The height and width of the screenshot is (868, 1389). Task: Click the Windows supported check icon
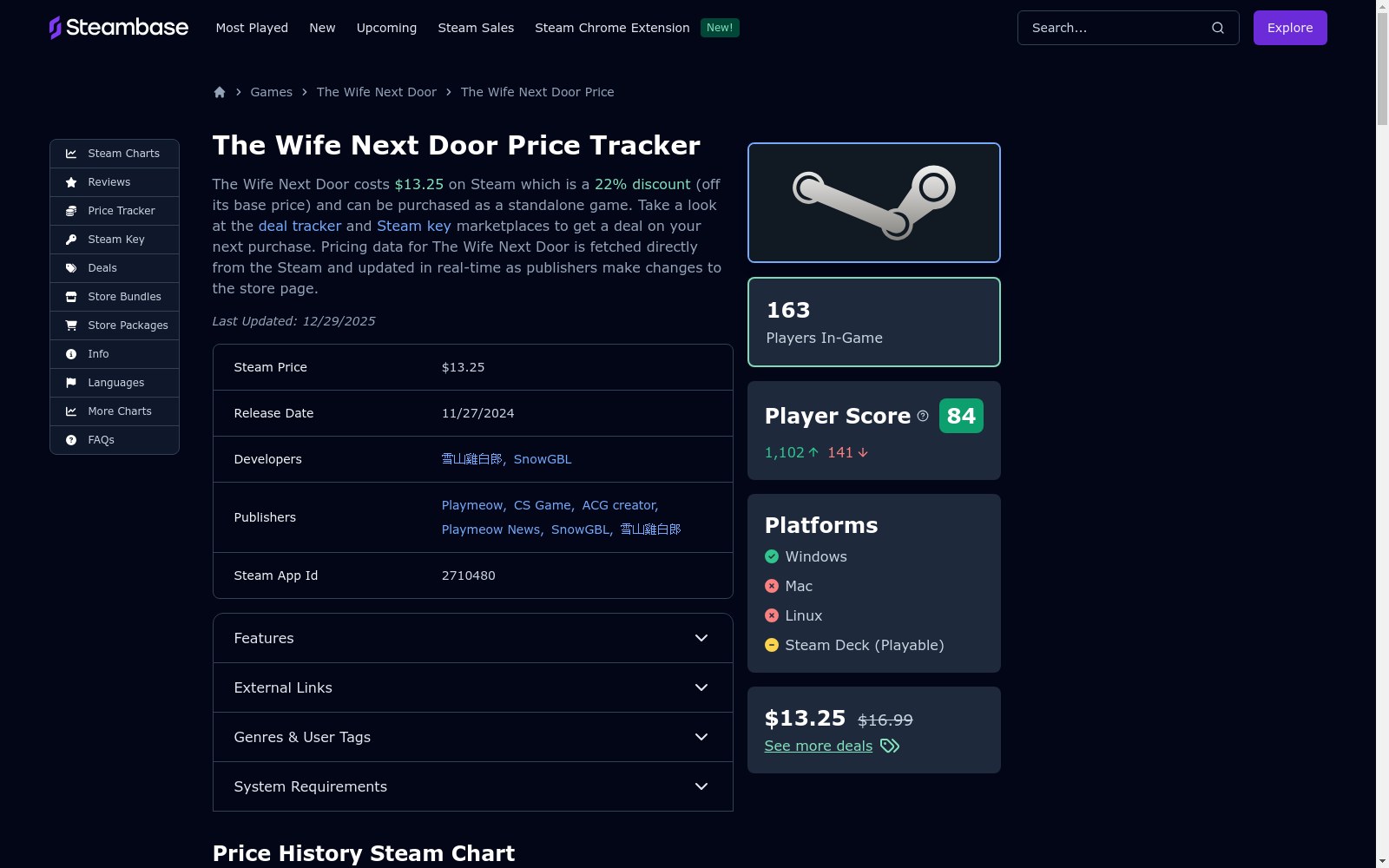point(772,556)
